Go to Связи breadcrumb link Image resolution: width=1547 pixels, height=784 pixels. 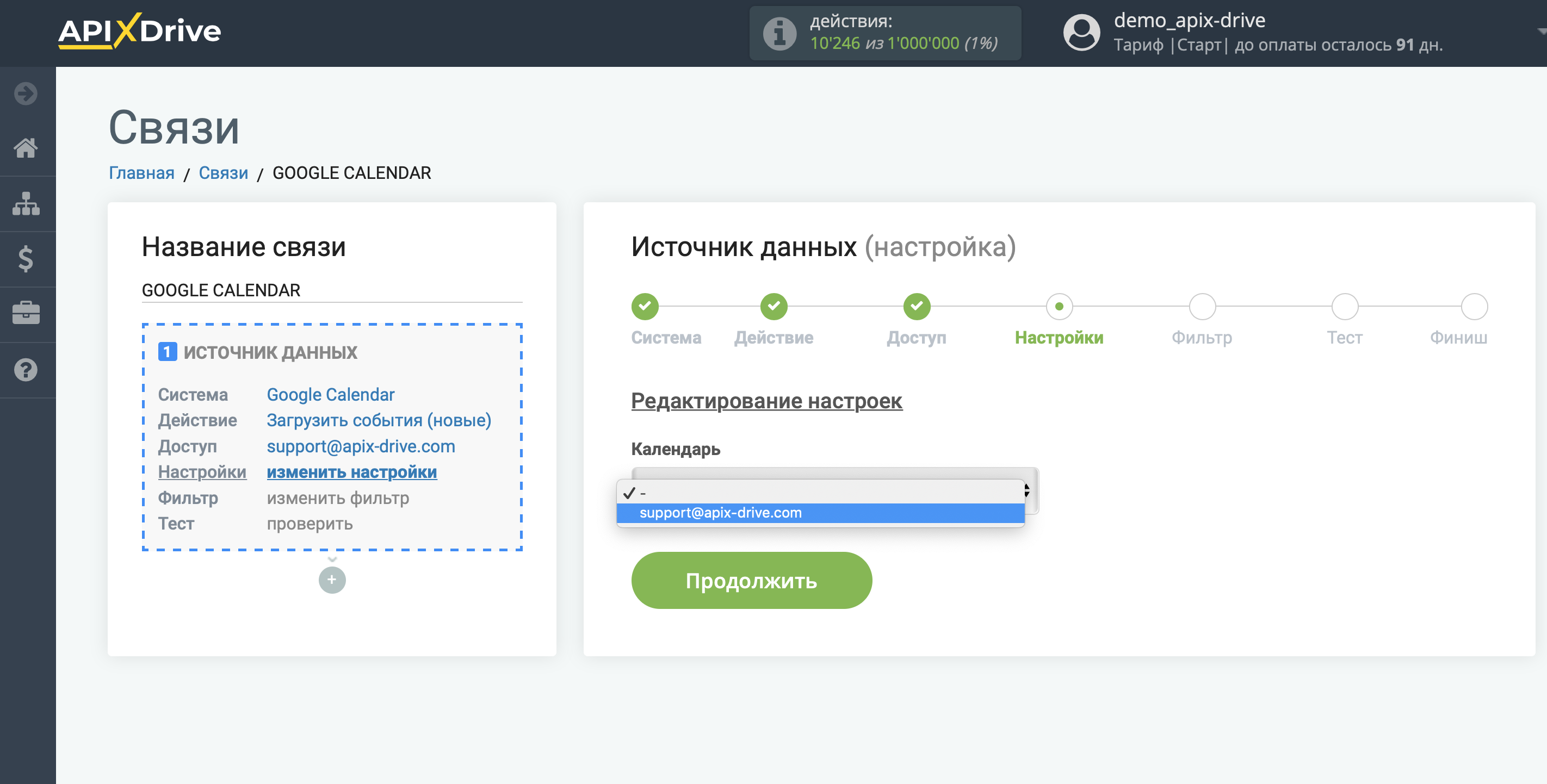pyautogui.click(x=224, y=173)
